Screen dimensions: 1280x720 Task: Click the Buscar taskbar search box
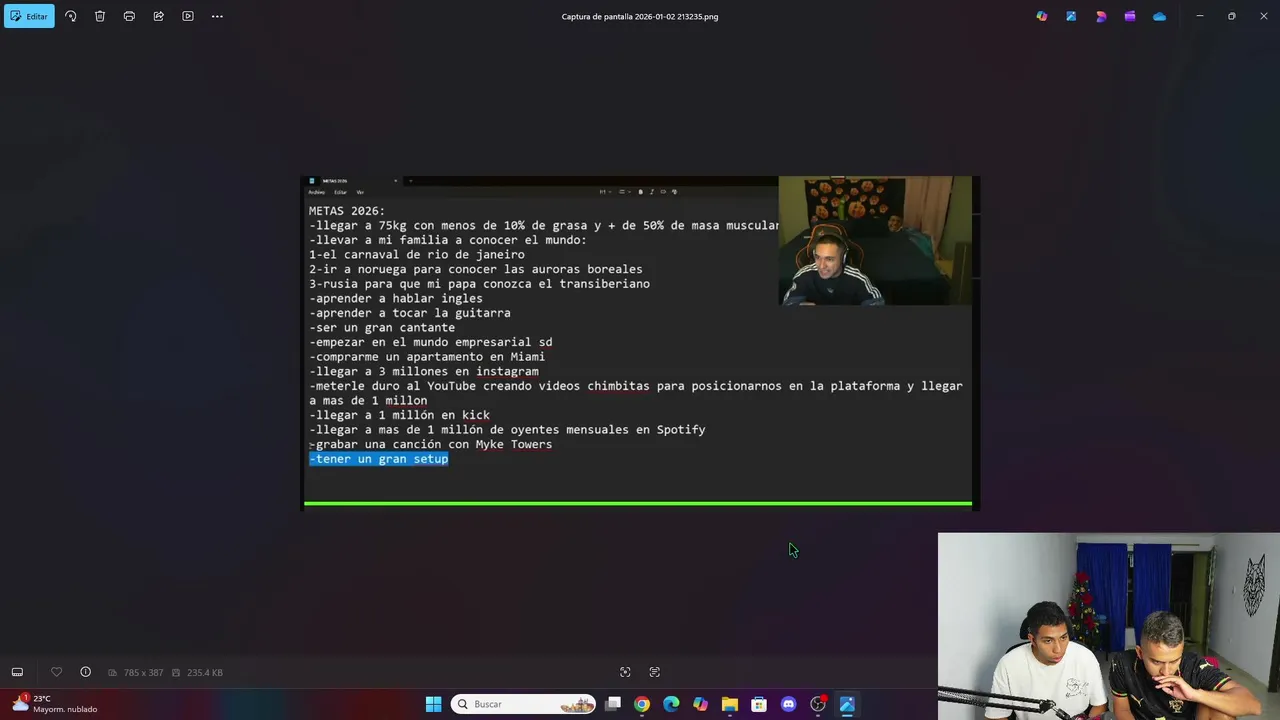pyautogui.click(x=523, y=704)
